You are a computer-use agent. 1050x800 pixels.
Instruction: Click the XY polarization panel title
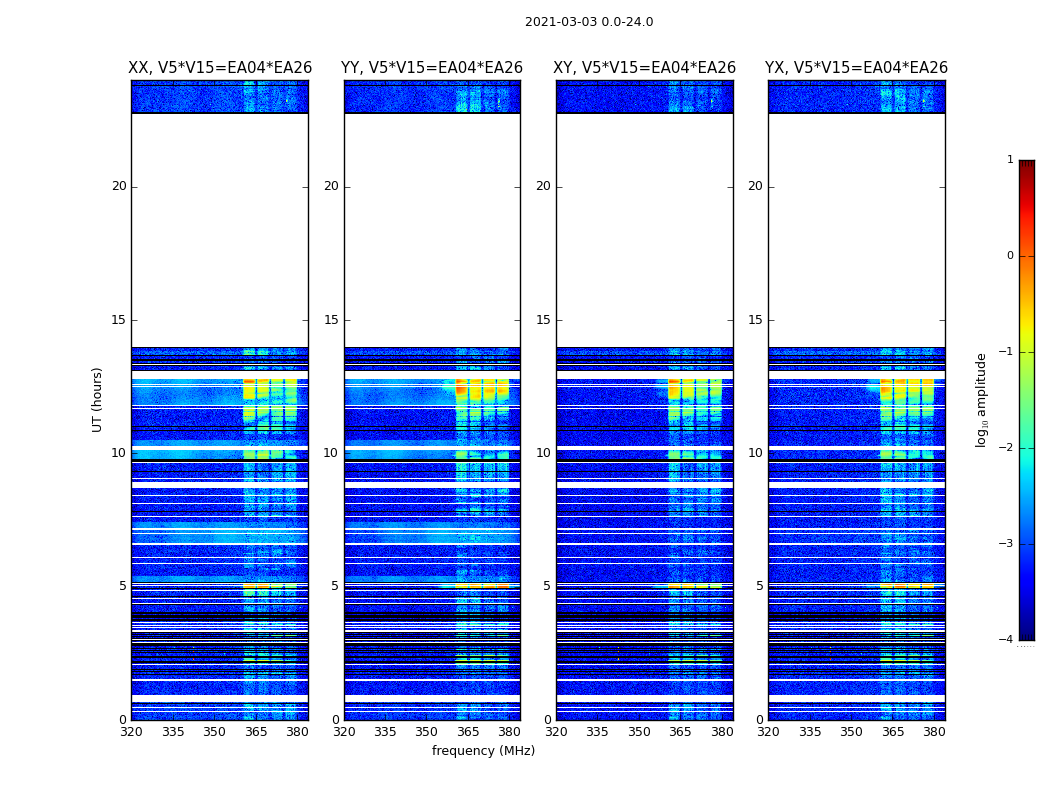(645, 68)
